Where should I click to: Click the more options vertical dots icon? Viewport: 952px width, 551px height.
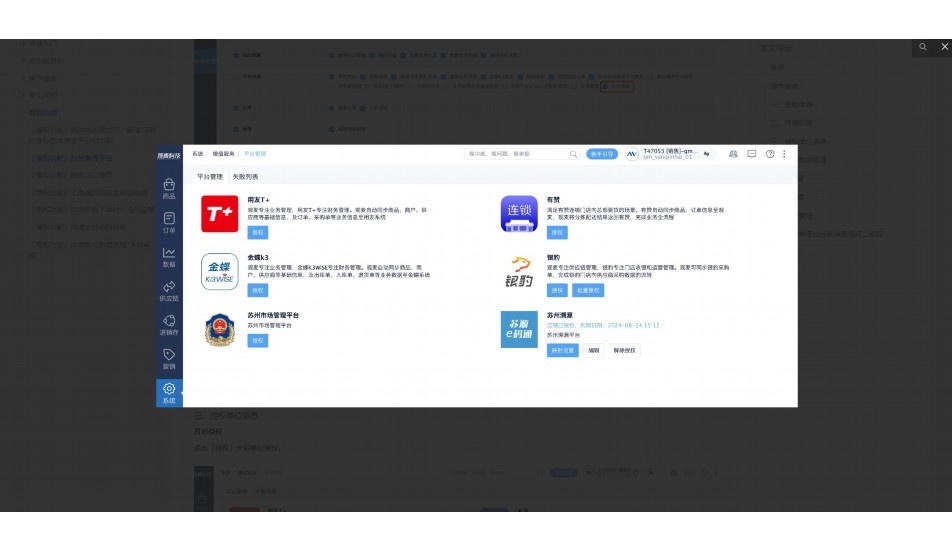click(x=784, y=154)
